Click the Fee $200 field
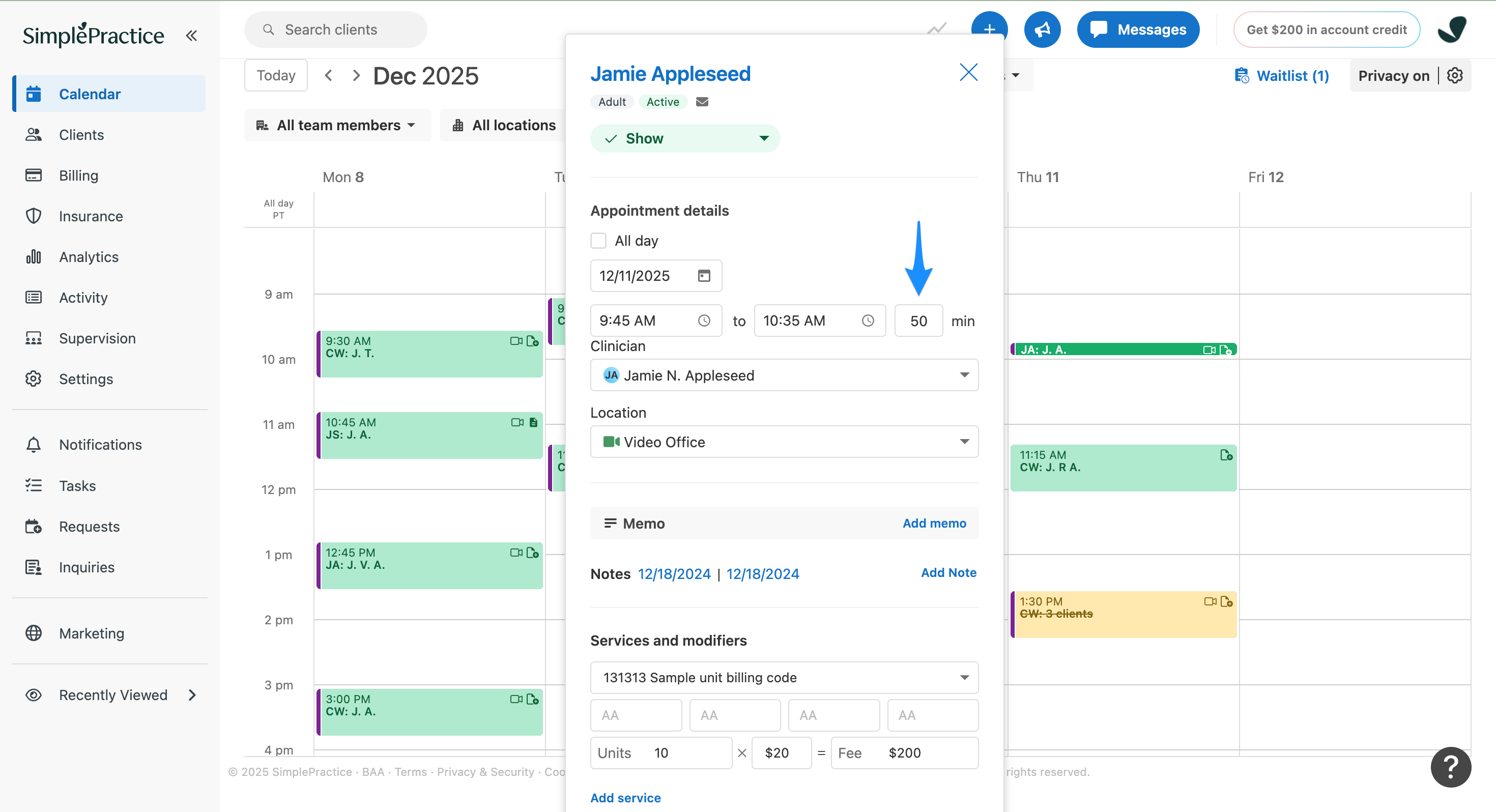 click(904, 753)
